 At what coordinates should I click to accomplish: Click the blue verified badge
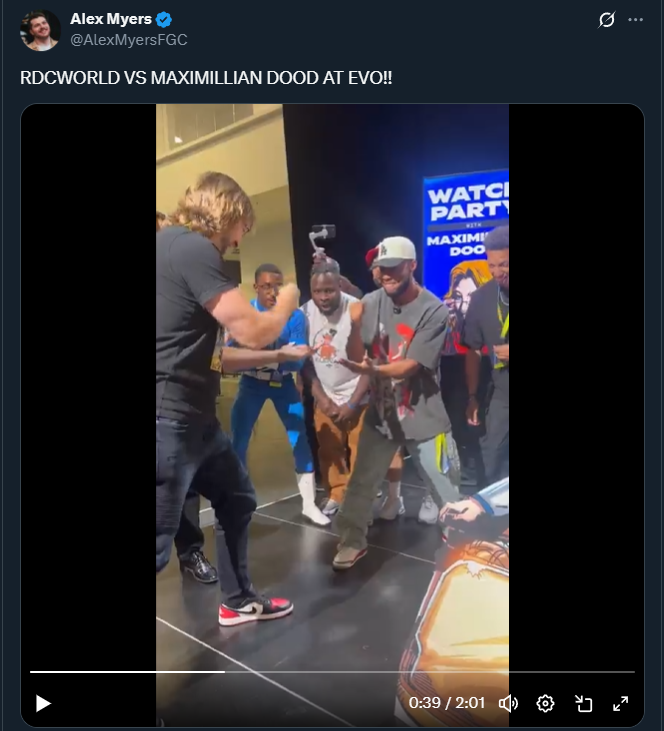[x=164, y=20]
